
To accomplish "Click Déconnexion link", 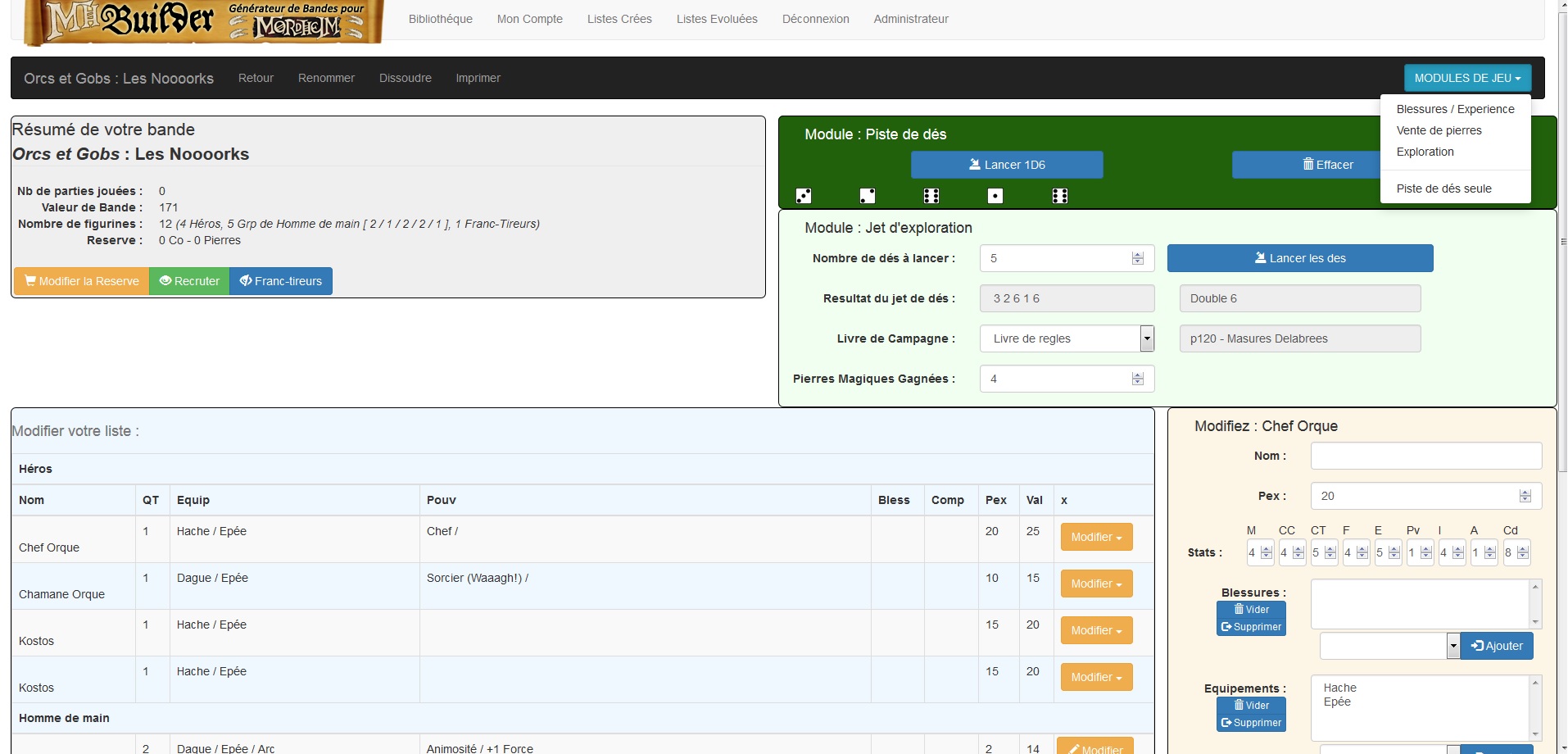I will coord(816,19).
